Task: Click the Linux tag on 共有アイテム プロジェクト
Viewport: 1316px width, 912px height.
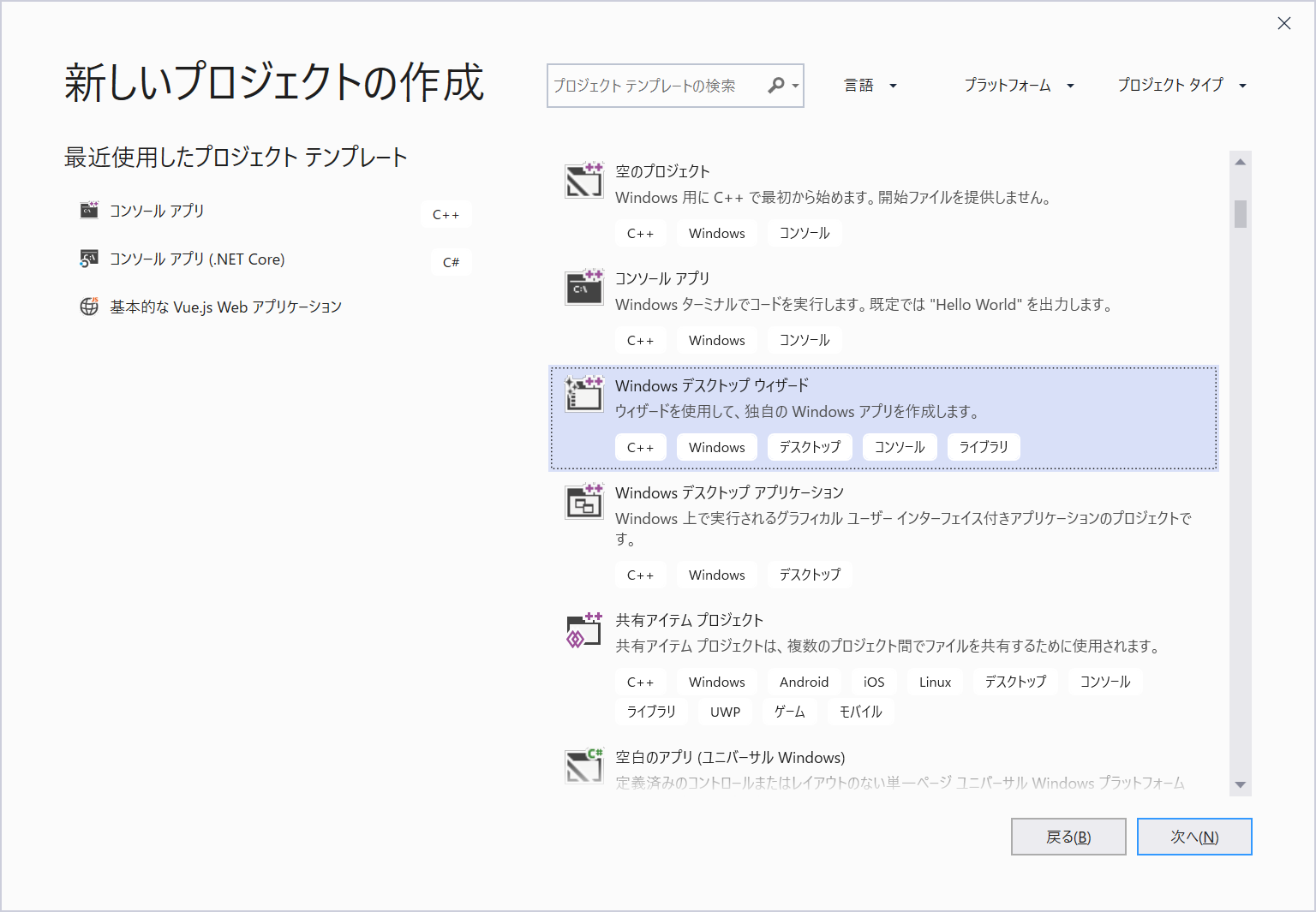Action: 935,682
